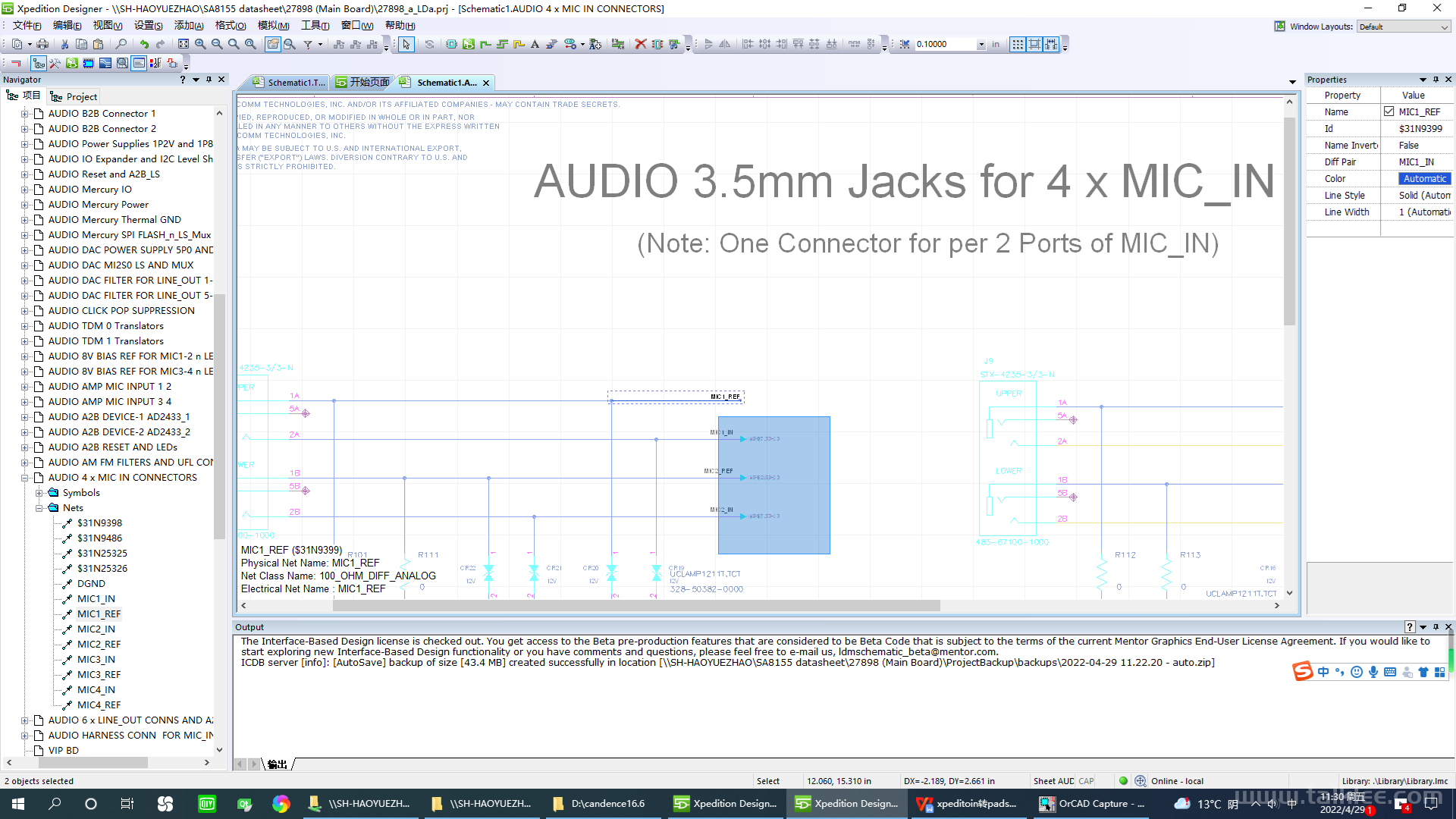Screen dimensions: 1456x819
Task: Click the Set Grid origin icon
Action: [x=905, y=44]
